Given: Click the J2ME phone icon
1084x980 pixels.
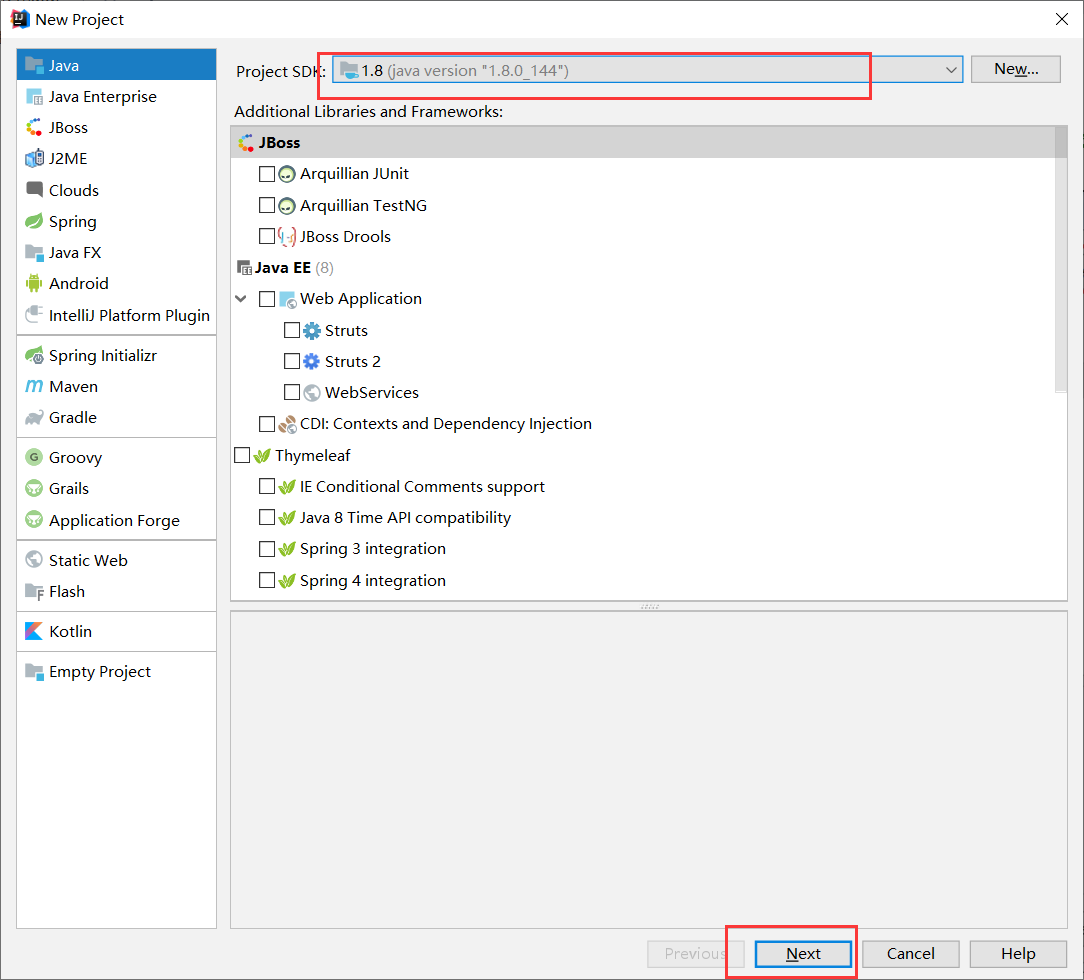Looking at the screenshot, I should pos(34,159).
